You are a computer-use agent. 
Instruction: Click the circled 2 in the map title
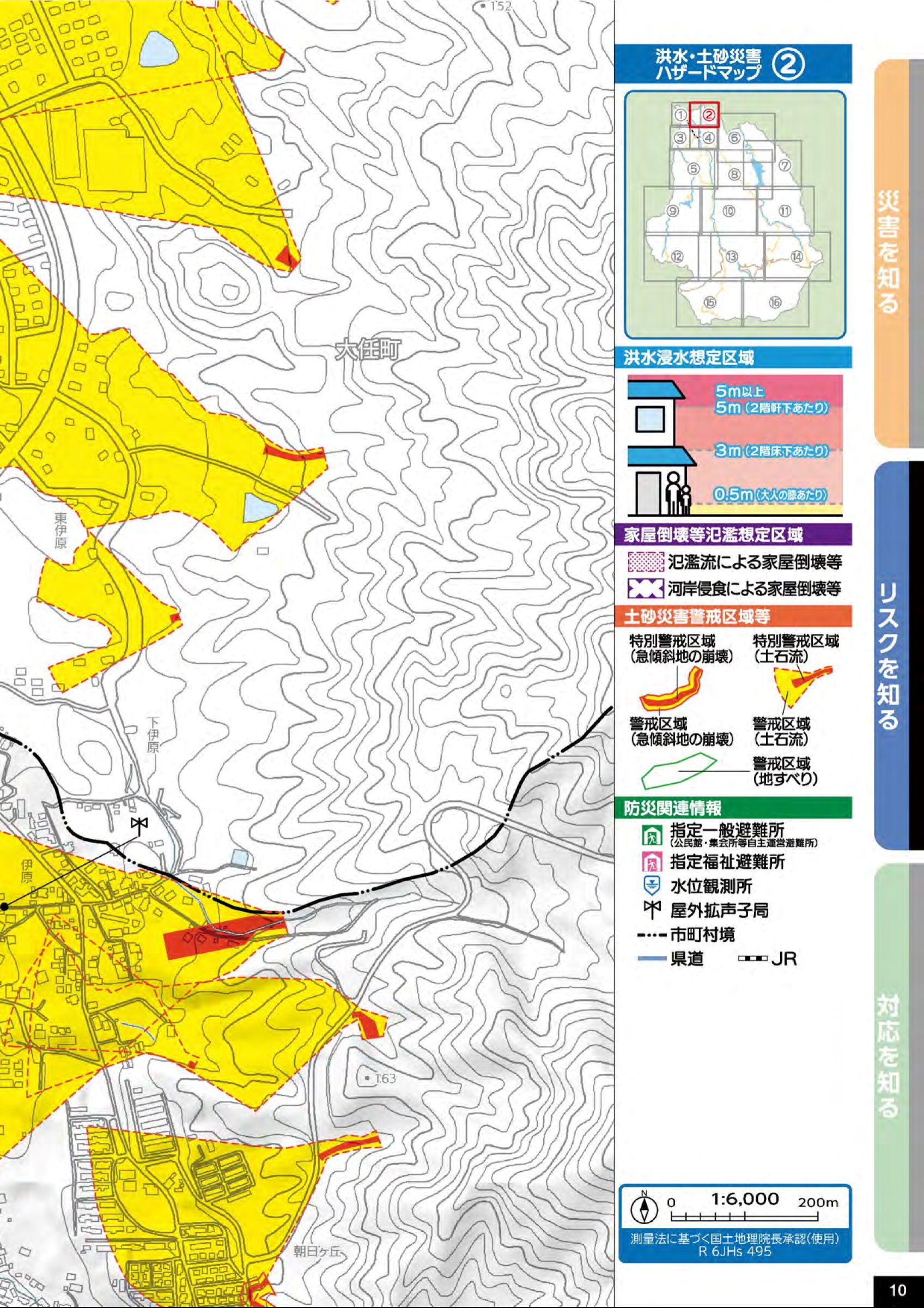click(x=788, y=64)
